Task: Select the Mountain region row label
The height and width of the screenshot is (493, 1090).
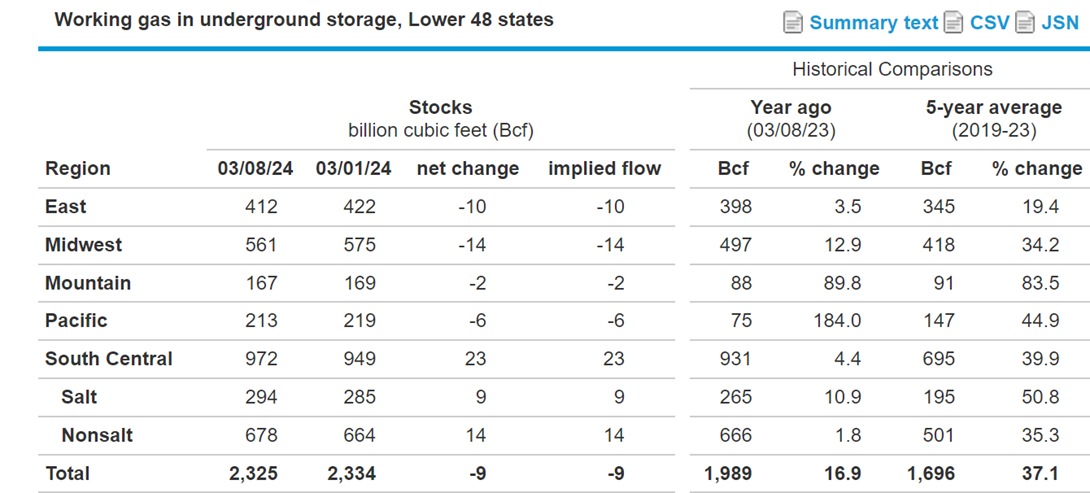Action: coord(88,283)
